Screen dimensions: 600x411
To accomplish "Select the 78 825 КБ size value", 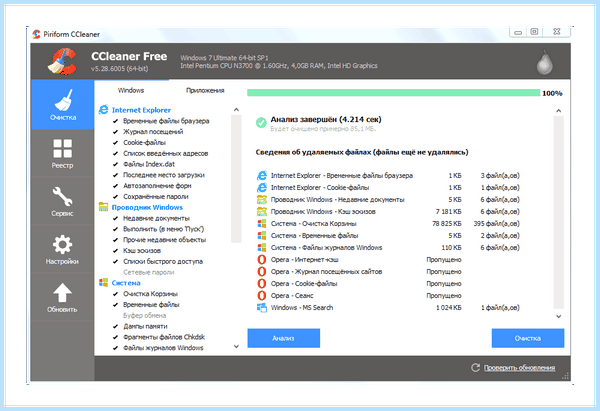I will (x=447, y=223).
